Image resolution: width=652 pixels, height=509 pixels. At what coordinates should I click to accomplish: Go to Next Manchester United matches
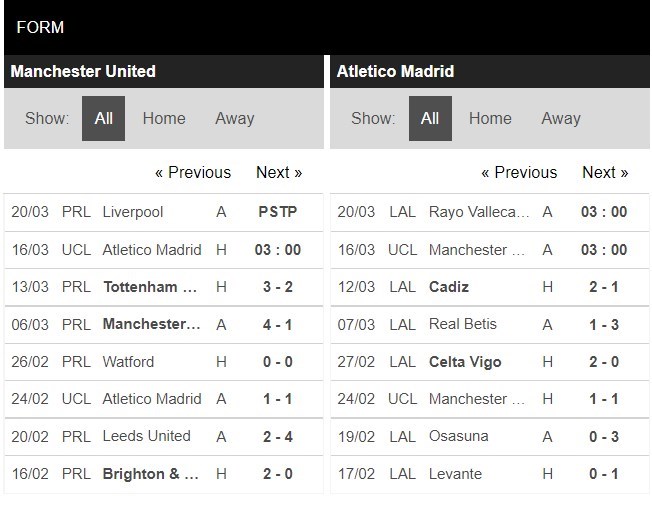[279, 172]
